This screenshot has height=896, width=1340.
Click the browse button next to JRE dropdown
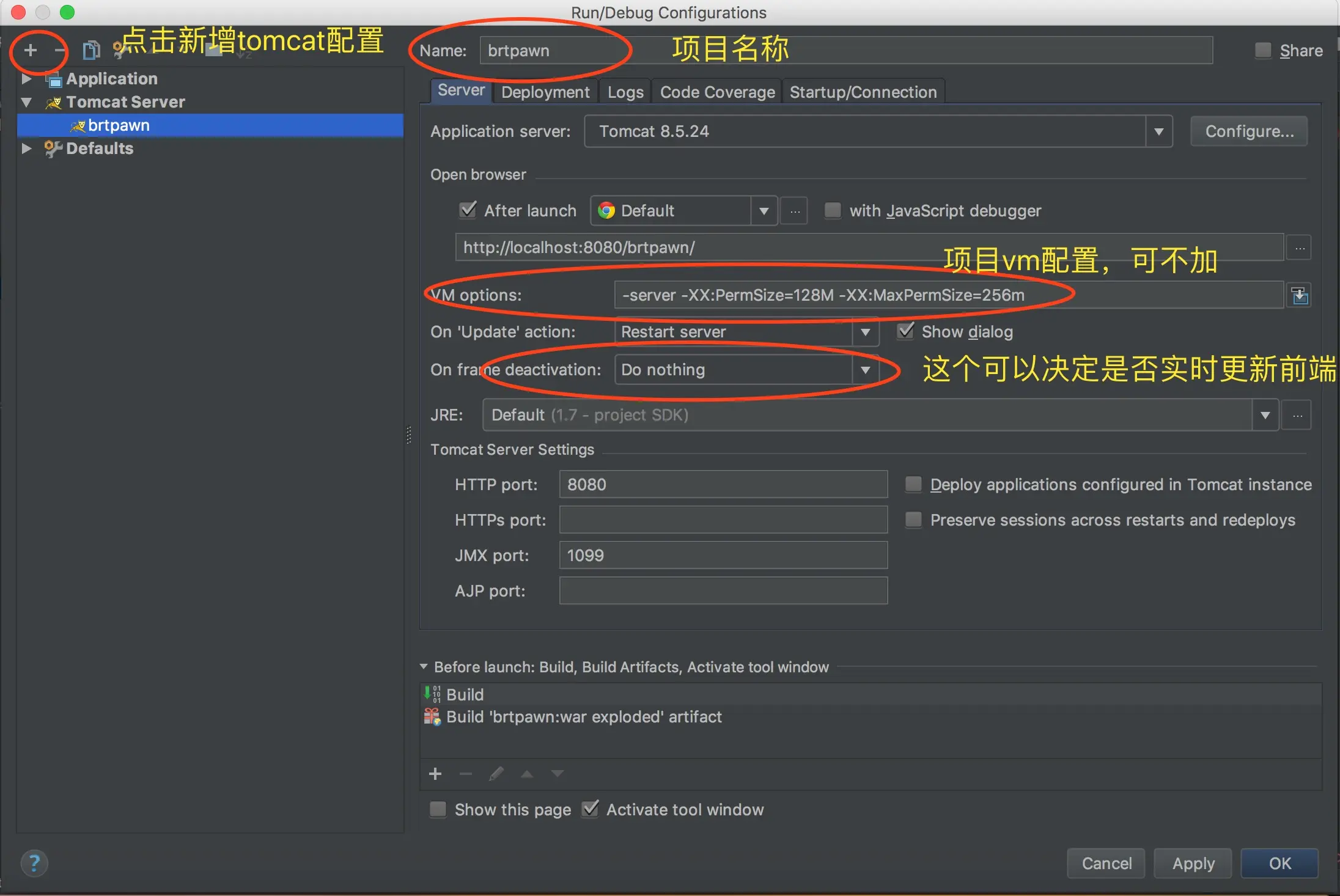click(1297, 416)
